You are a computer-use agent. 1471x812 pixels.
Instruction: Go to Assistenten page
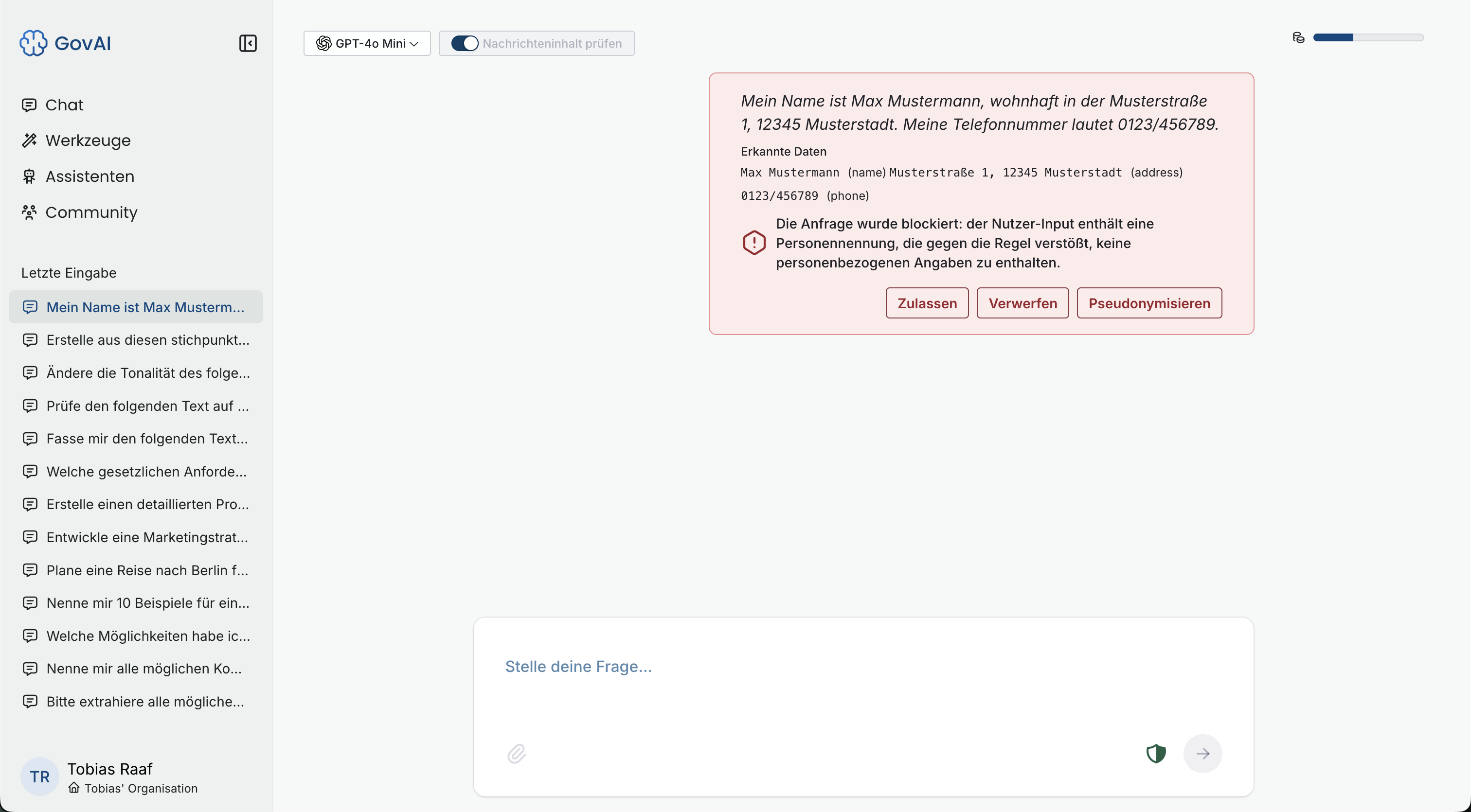[90, 177]
